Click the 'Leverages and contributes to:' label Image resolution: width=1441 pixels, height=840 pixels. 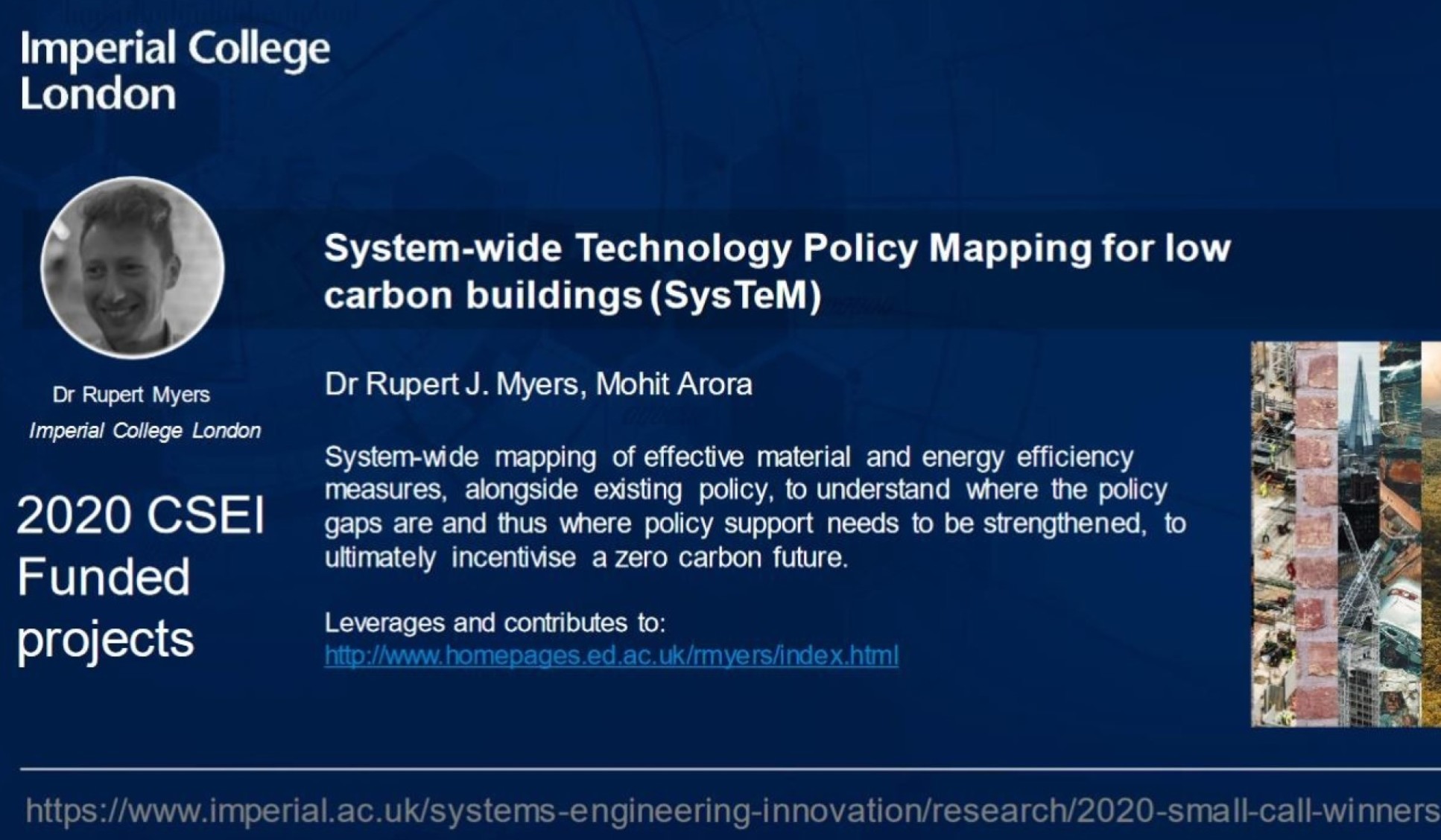[495, 623]
